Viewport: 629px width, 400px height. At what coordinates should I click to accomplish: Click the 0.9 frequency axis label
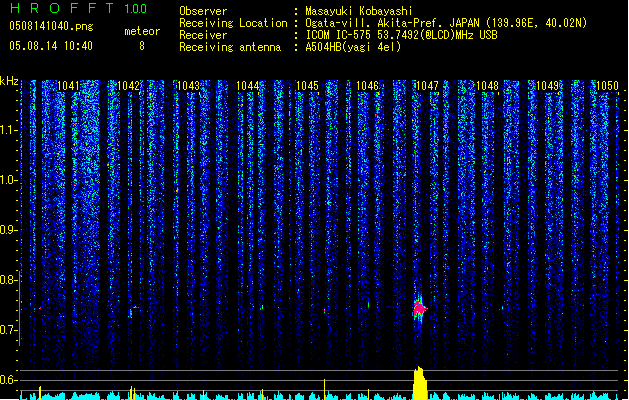pyautogui.click(x=8, y=230)
